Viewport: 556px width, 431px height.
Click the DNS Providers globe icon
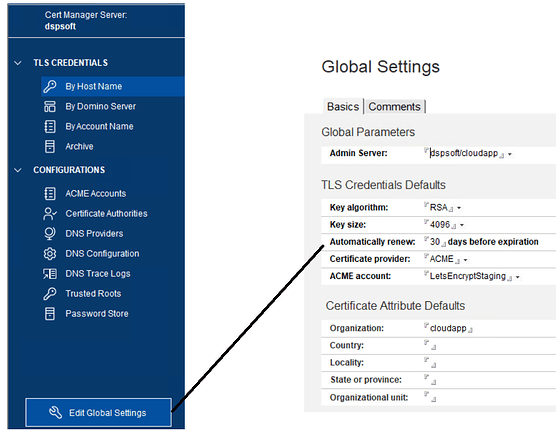coord(50,233)
